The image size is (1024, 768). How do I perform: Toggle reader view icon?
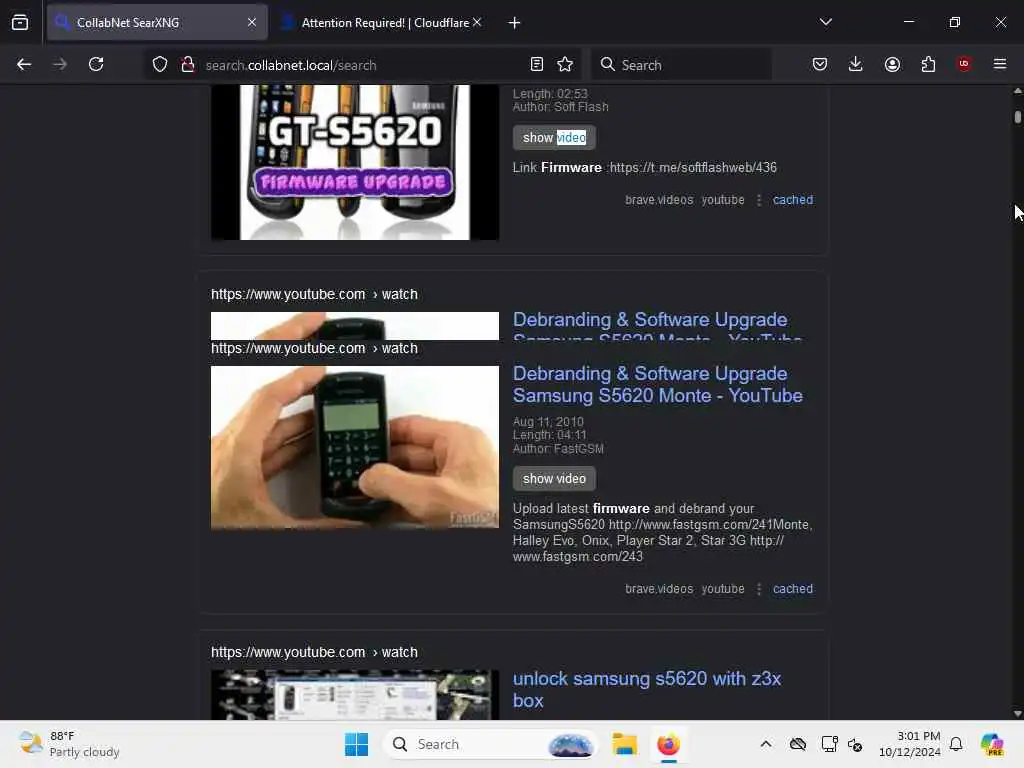click(x=537, y=65)
